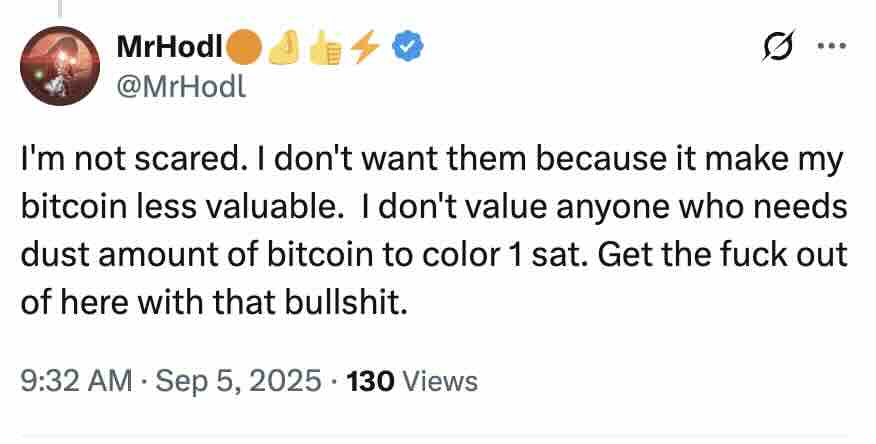This screenshot has height=444, width=876.
Task: Click the blue verified checkmark badge
Action: 405,45
